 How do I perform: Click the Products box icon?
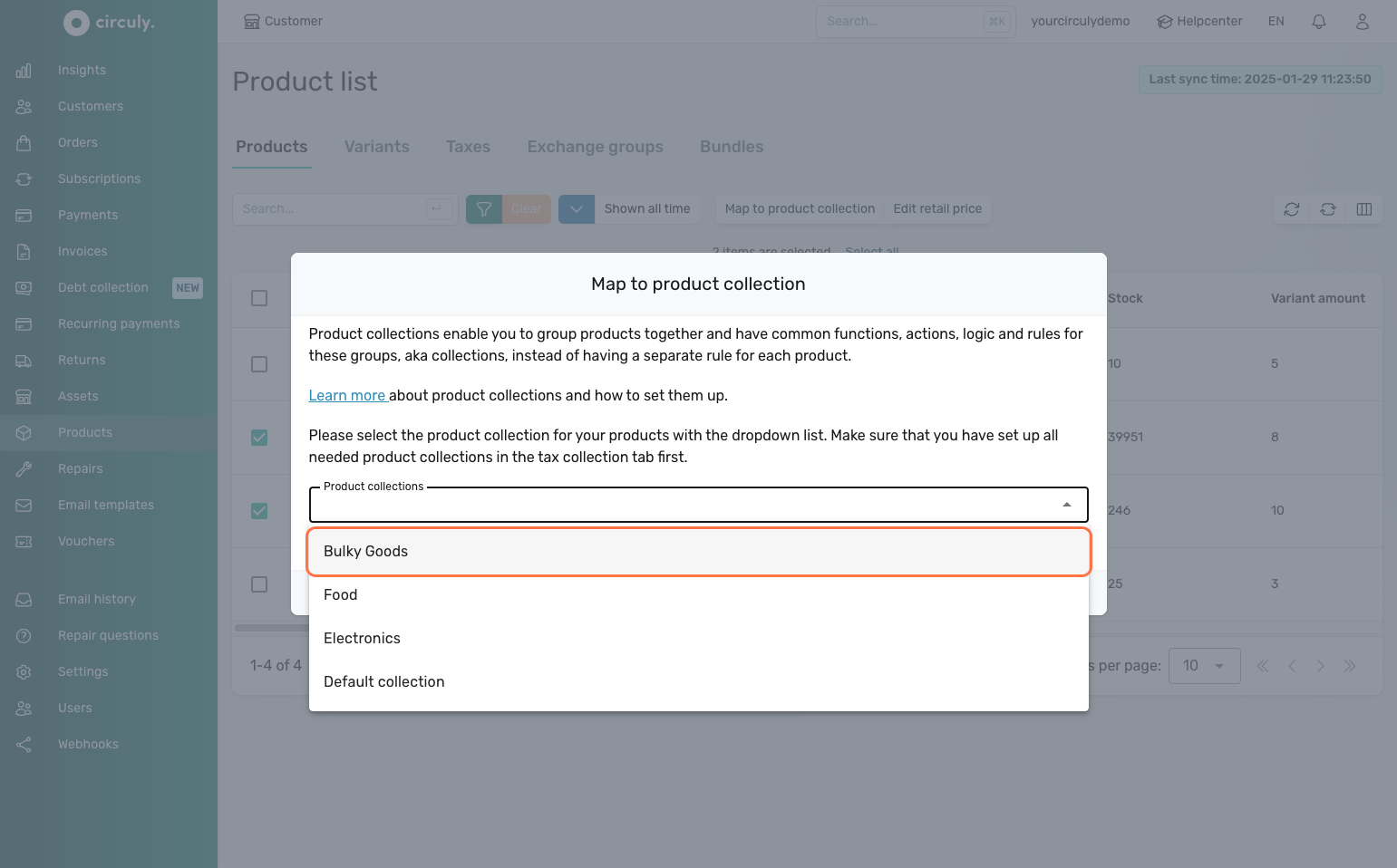click(x=24, y=432)
